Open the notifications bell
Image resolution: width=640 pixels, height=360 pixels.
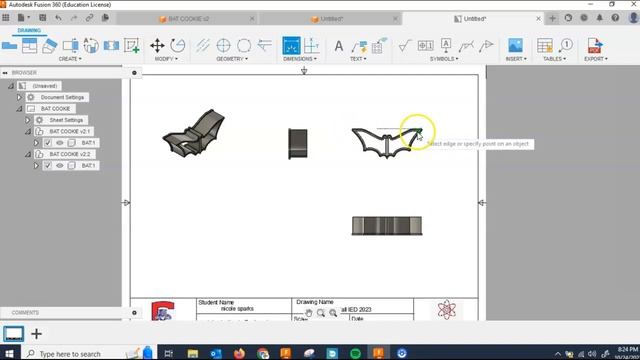tap(600, 18)
